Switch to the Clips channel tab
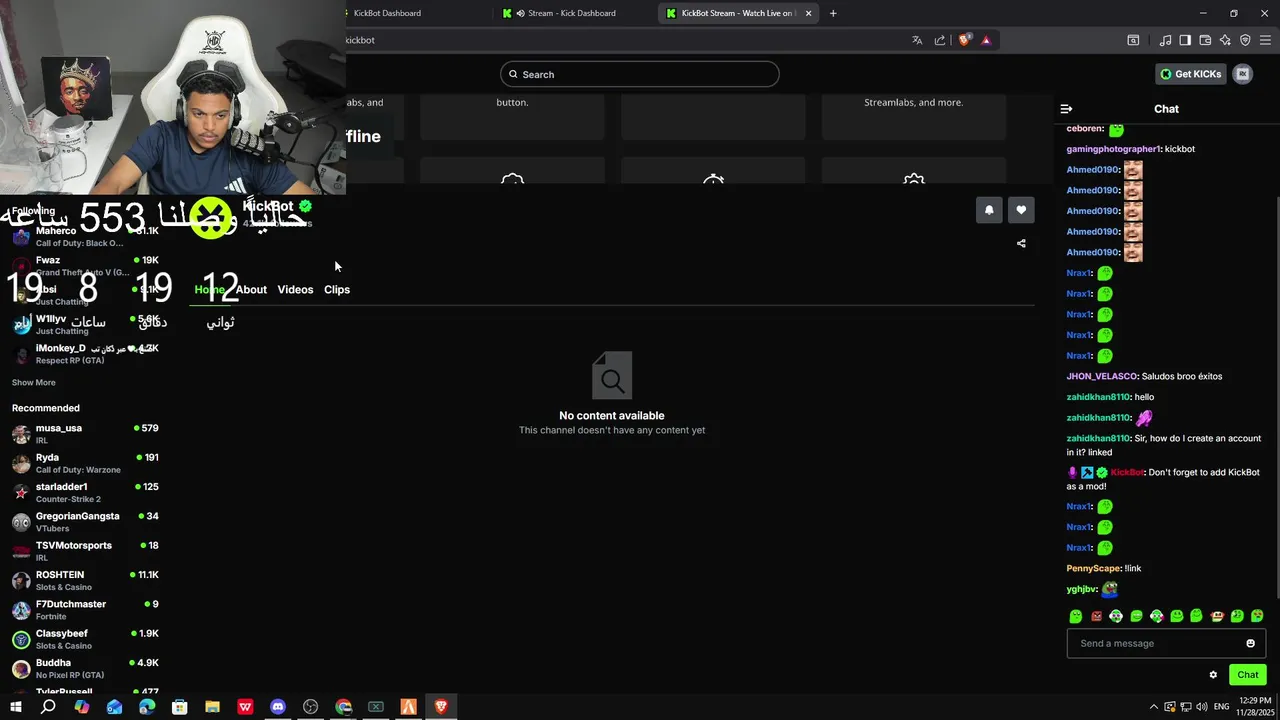This screenshot has height=720, width=1280. pos(337,289)
